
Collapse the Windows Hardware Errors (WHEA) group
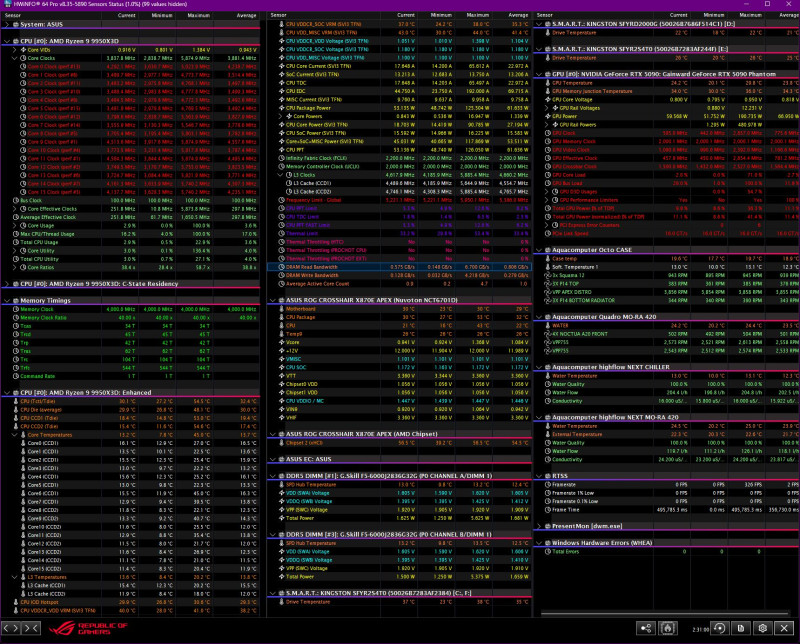(539, 543)
